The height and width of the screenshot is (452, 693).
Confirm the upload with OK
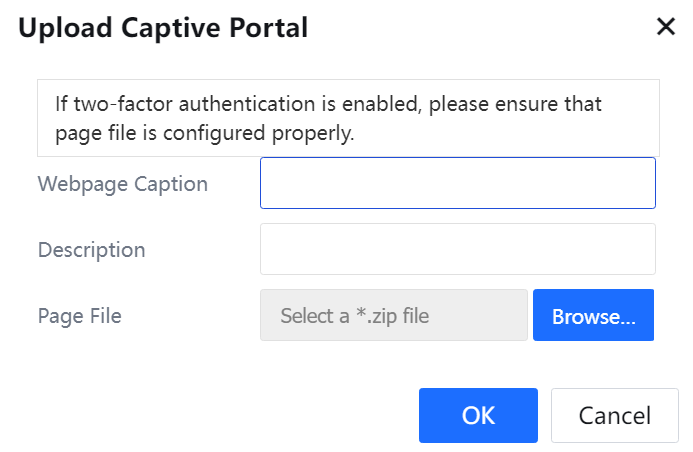point(478,415)
